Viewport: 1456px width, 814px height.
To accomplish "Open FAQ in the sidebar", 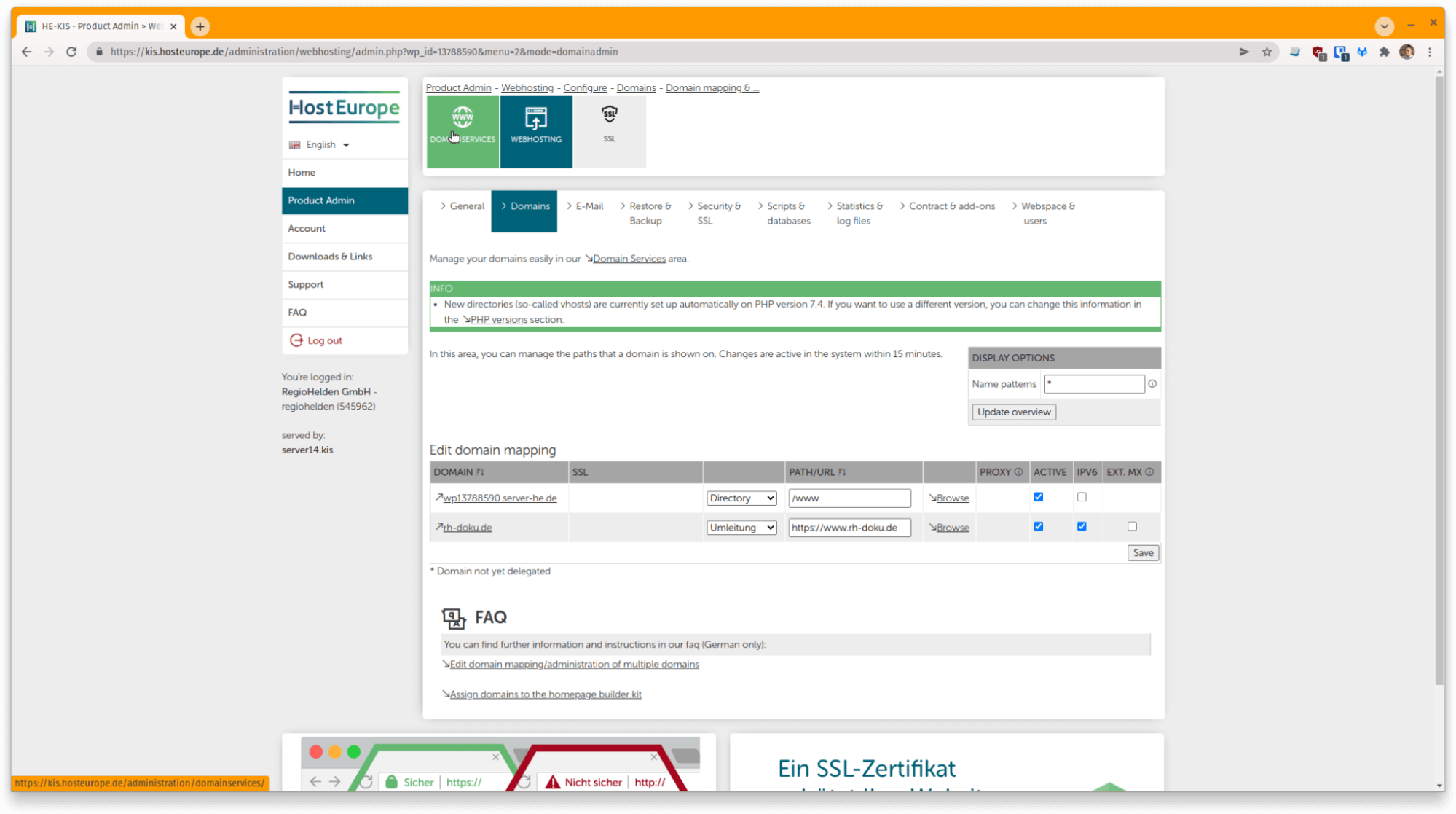I will (345, 313).
